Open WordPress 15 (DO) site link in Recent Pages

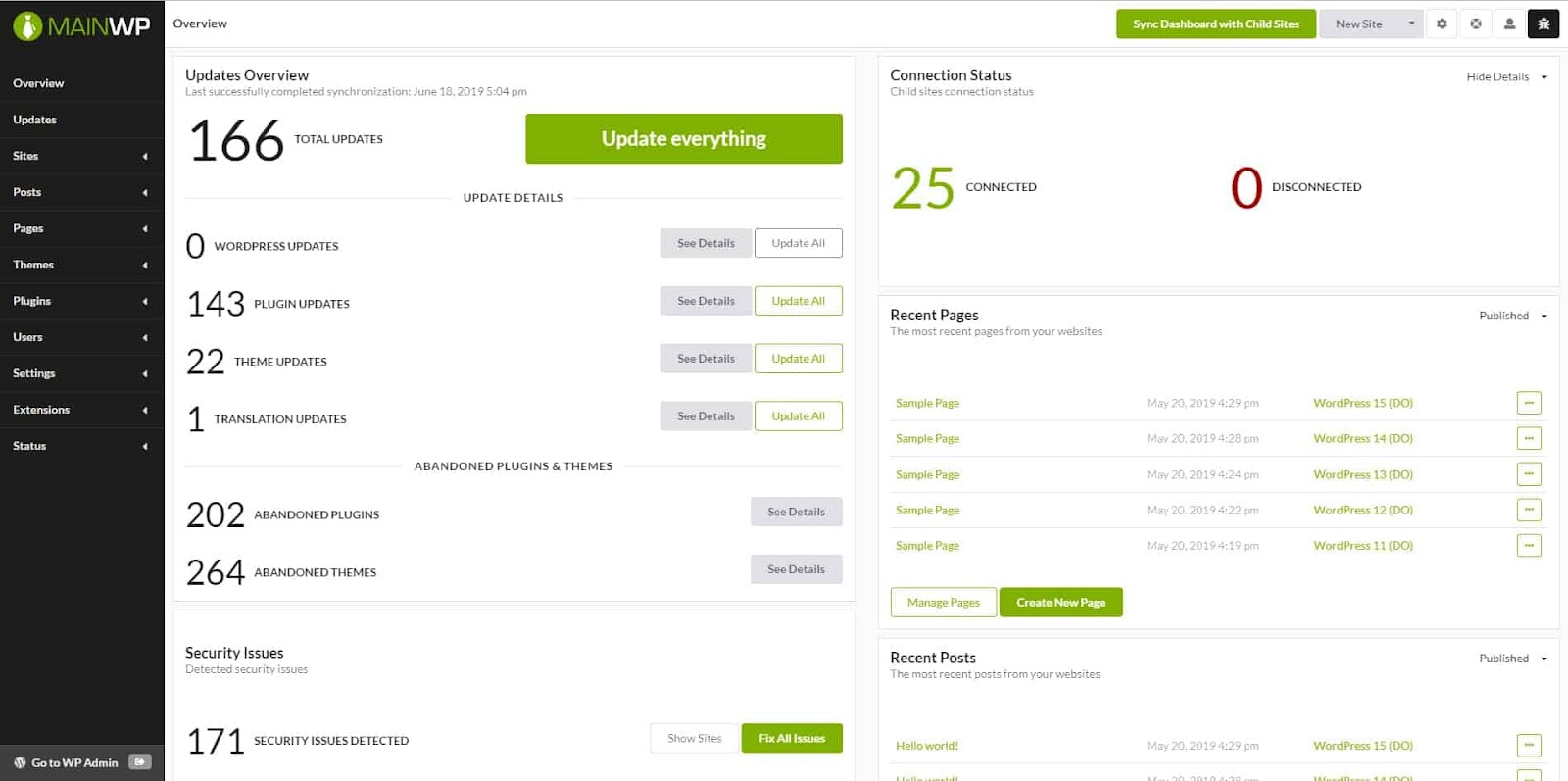click(x=1363, y=403)
